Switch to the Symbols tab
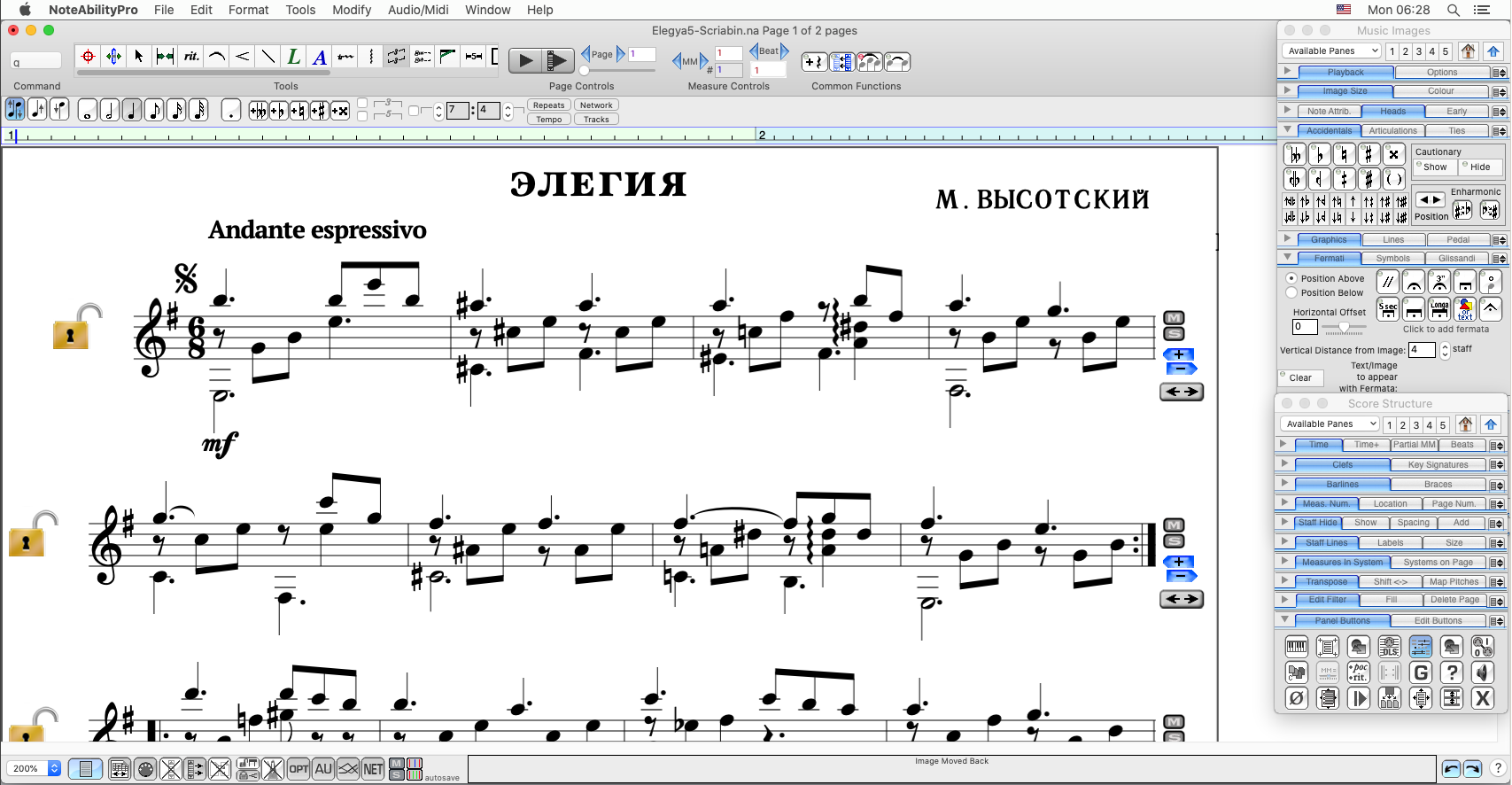 [x=1393, y=258]
